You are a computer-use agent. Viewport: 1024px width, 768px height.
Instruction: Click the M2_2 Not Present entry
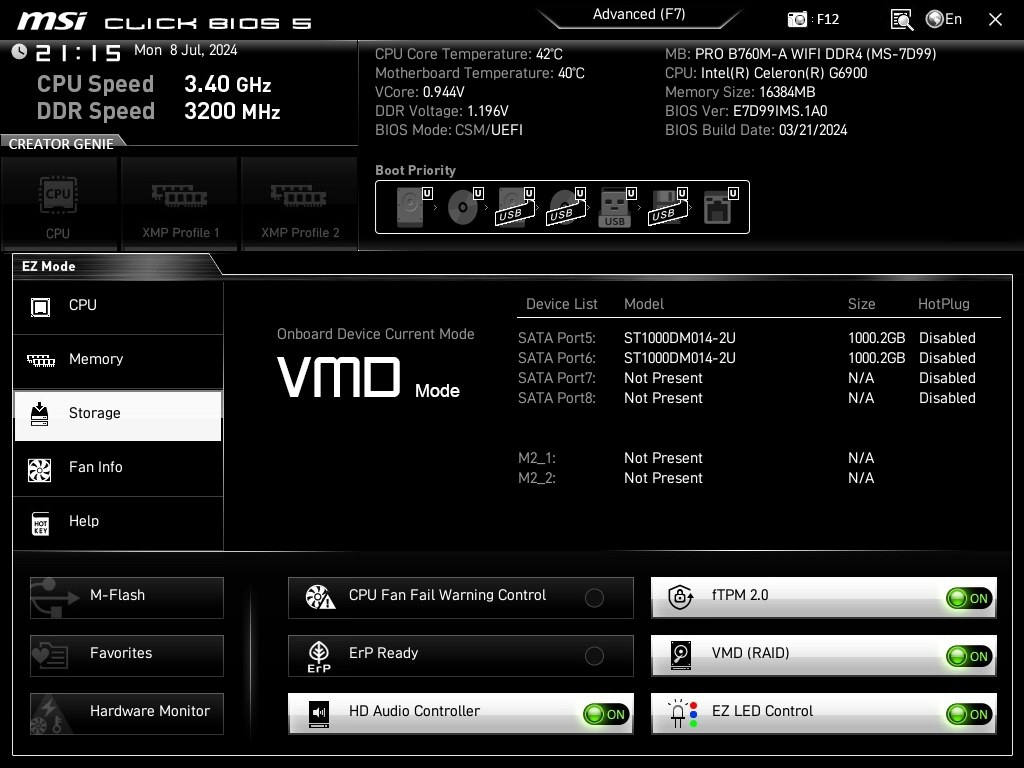pyautogui.click(x=663, y=478)
